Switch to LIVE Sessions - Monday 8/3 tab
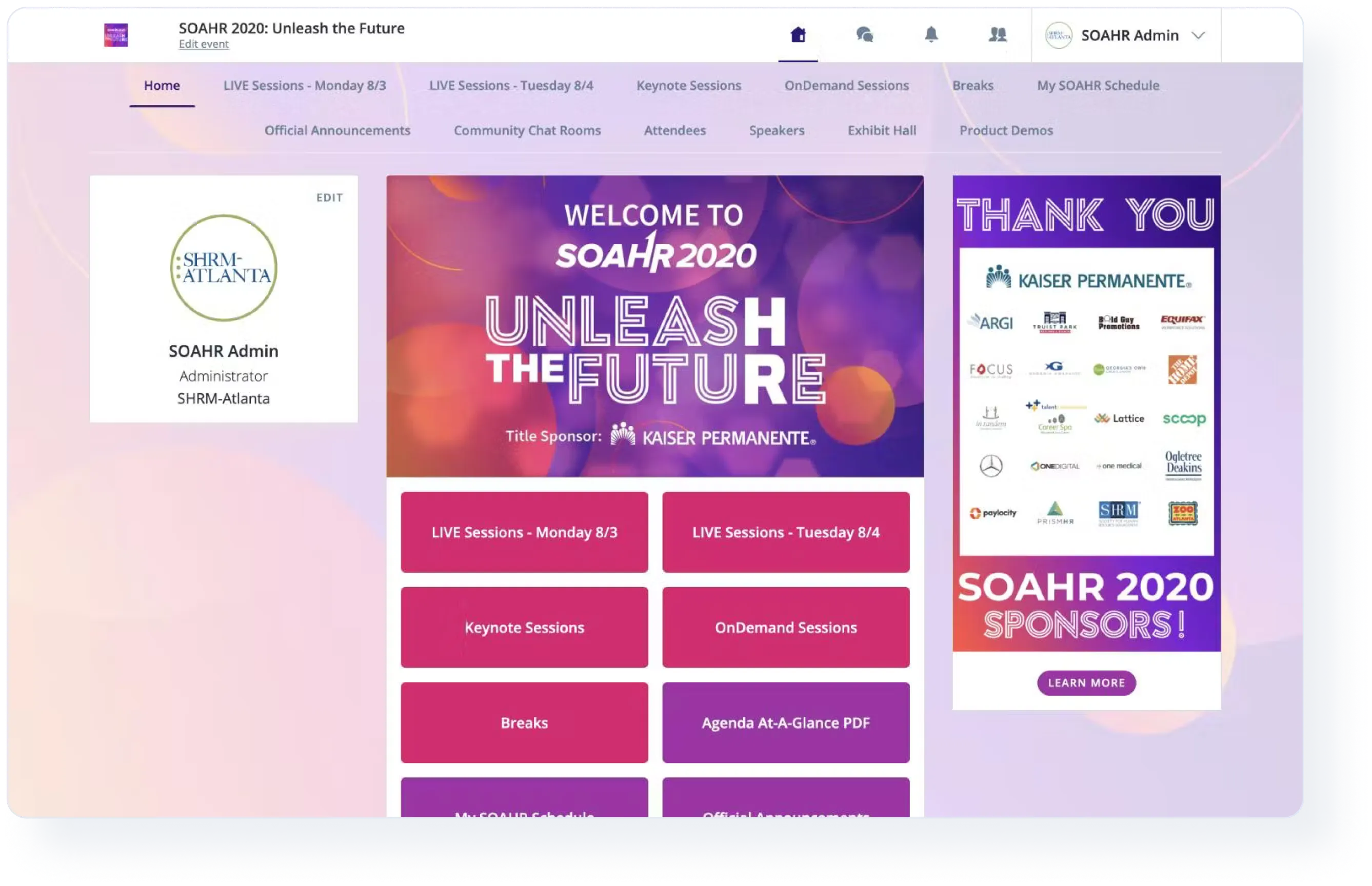 click(305, 85)
